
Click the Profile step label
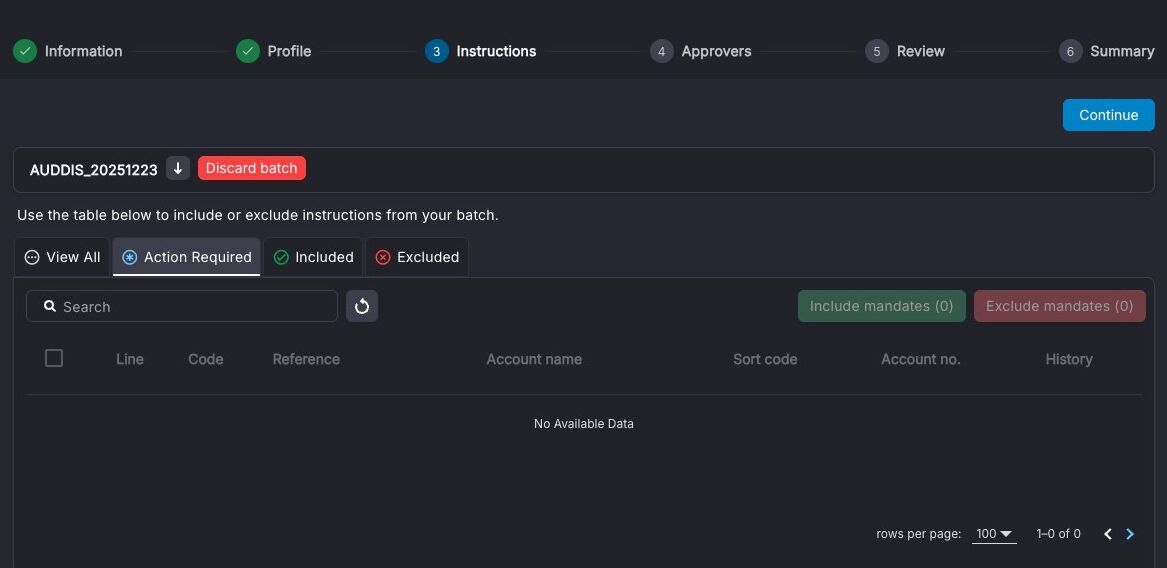290,51
